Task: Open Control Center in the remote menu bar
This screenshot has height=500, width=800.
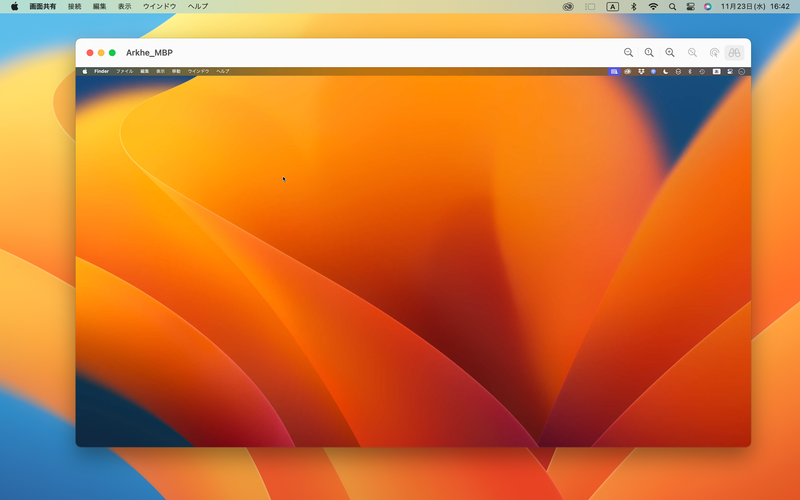Action: tap(730, 71)
